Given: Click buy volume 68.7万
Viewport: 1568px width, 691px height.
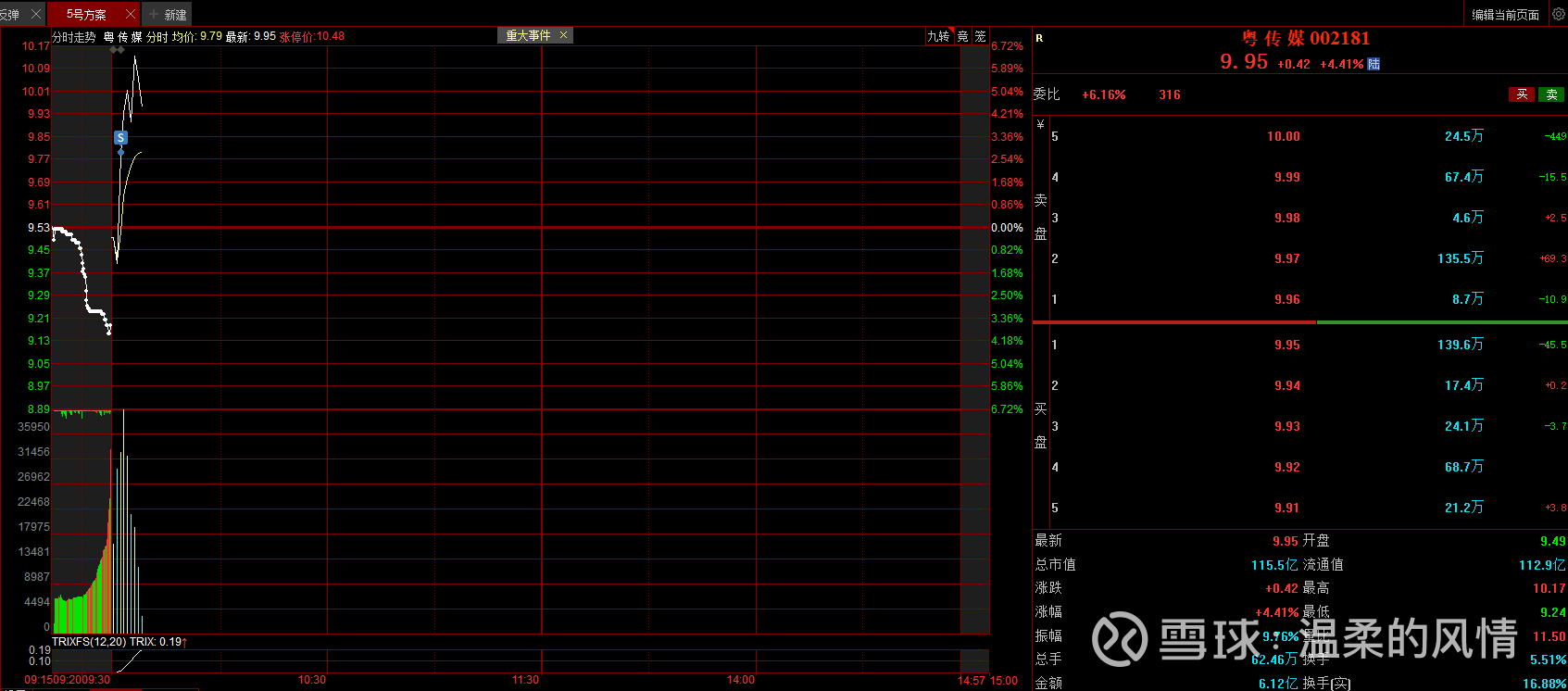Looking at the screenshot, I should tap(1464, 467).
